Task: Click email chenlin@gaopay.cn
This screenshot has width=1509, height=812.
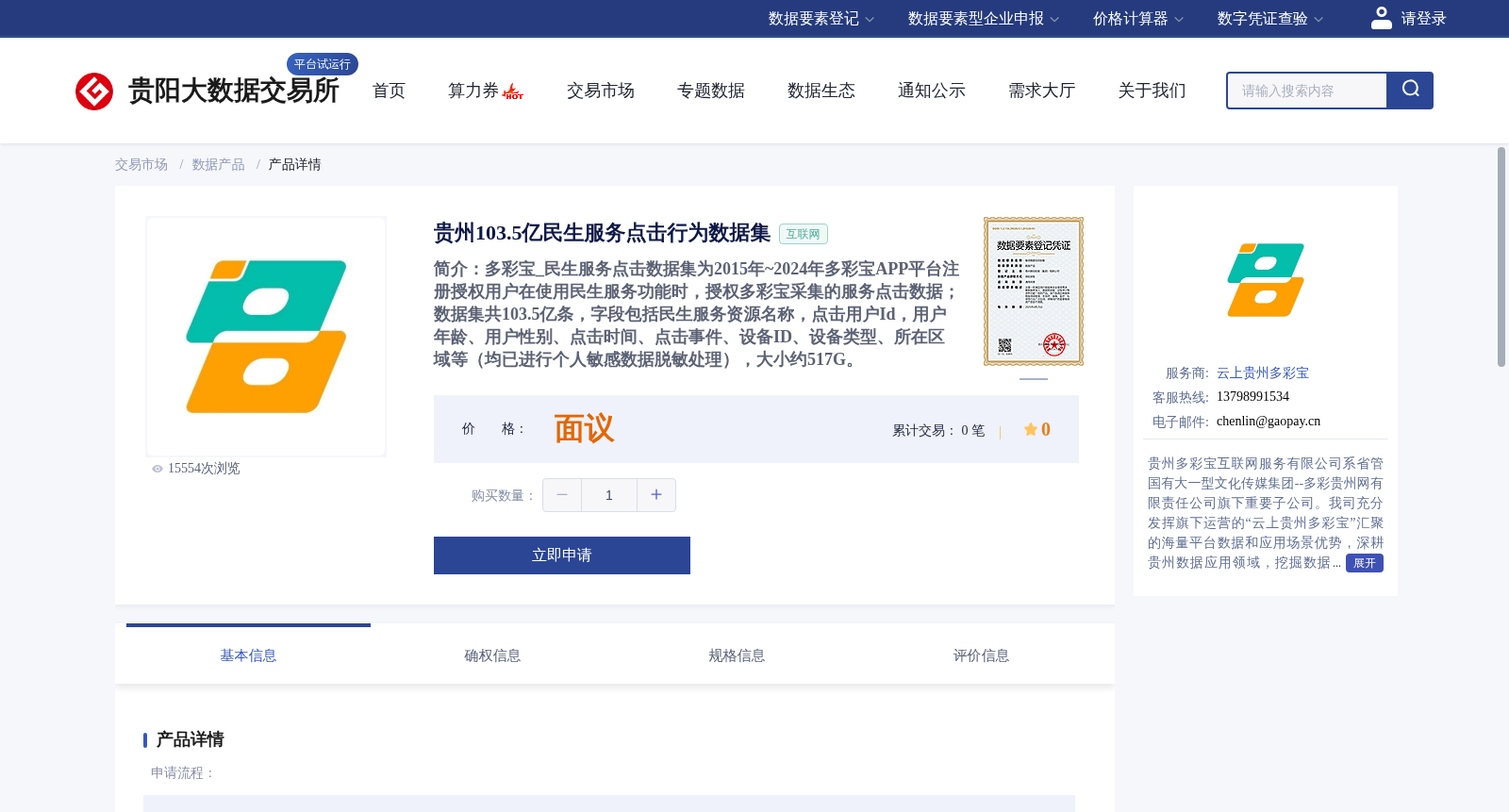Action: [x=1269, y=422]
